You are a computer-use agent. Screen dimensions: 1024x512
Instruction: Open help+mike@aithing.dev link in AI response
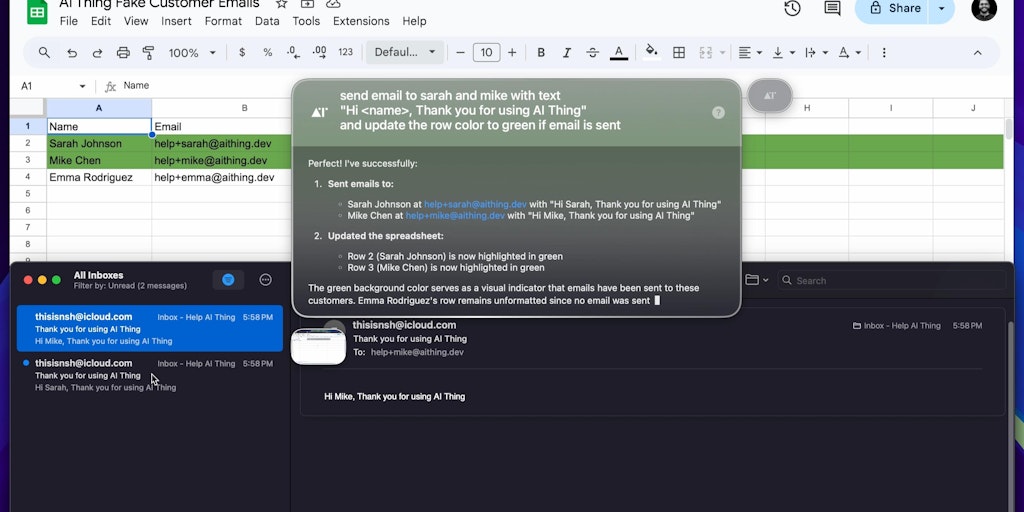455,216
